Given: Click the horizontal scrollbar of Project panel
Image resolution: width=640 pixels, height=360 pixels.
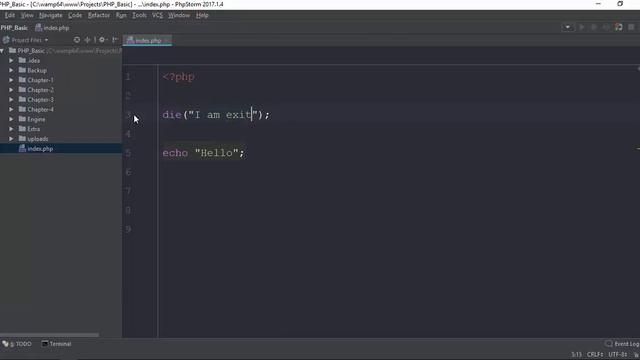Looking at the screenshot, I should [x=49, y=335].
